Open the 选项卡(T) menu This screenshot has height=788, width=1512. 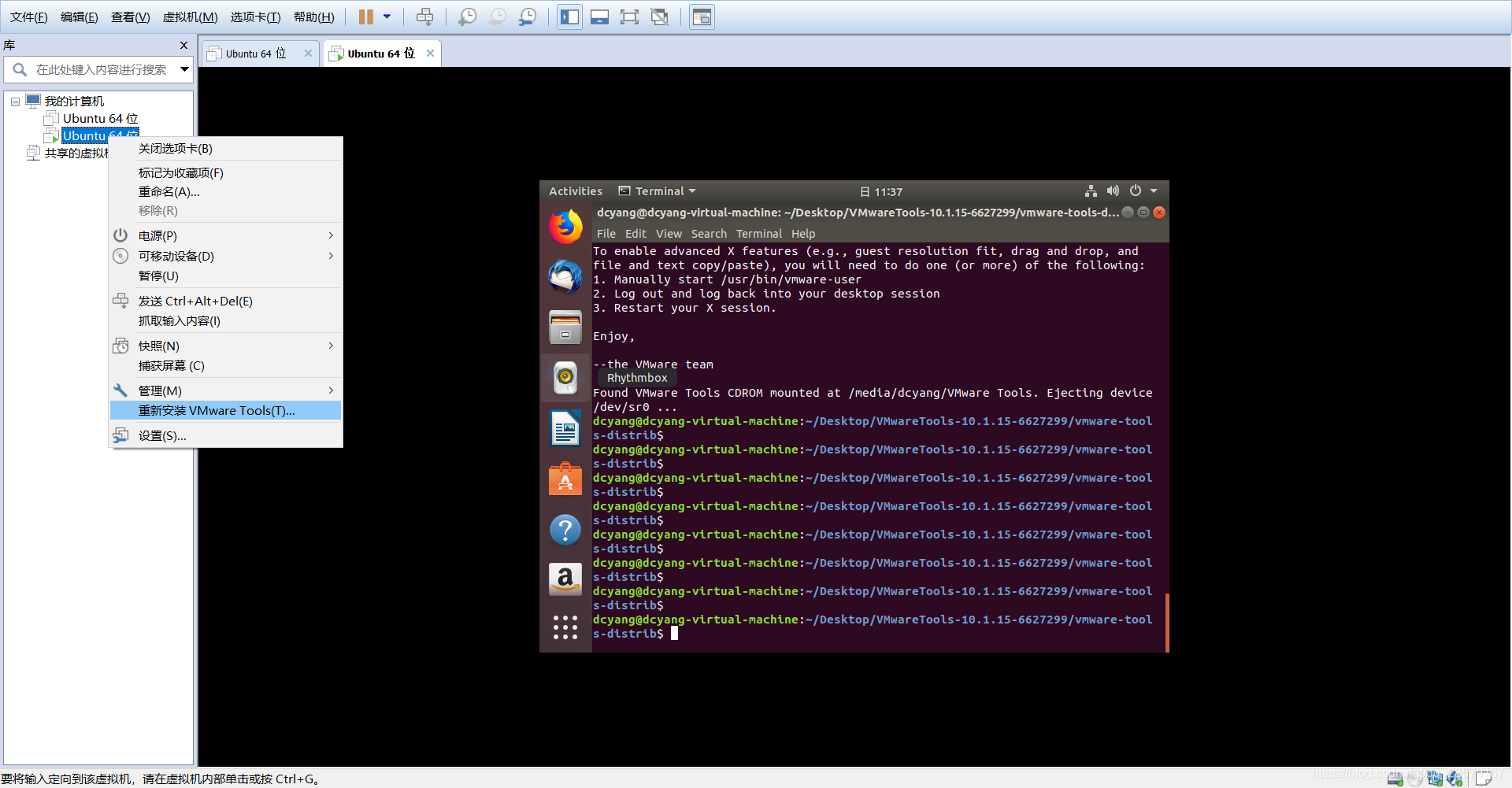(255, 17)
